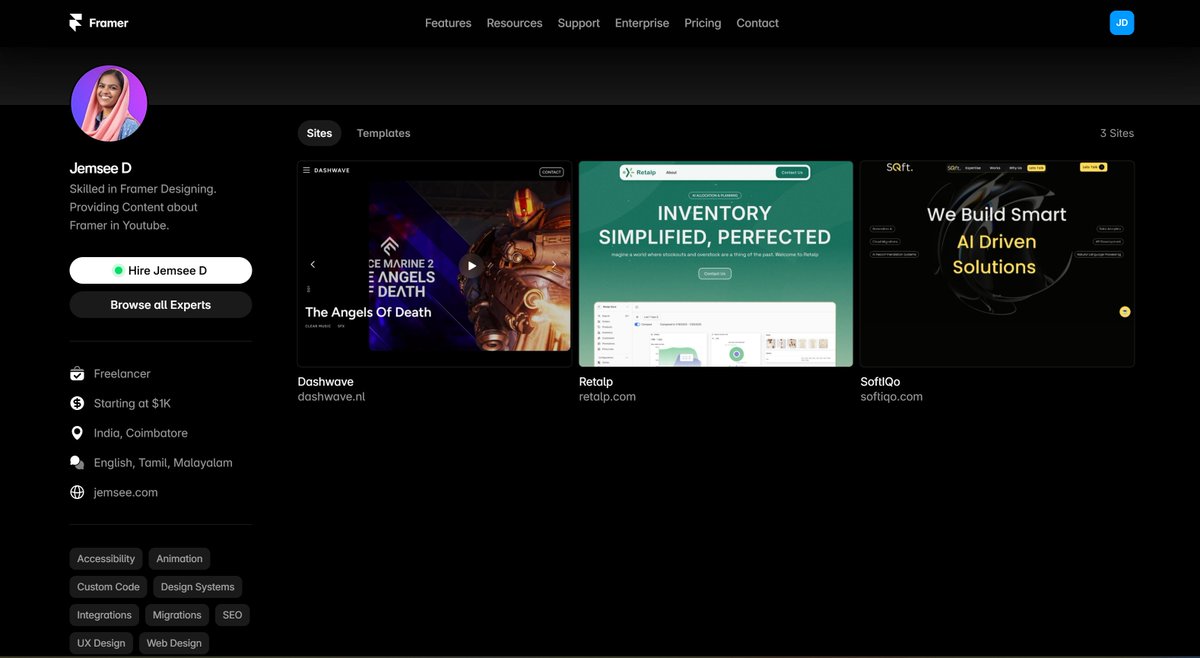Click the Retalp site title
This screenshot has height=658, width=1200.
(x=596, y=382)
